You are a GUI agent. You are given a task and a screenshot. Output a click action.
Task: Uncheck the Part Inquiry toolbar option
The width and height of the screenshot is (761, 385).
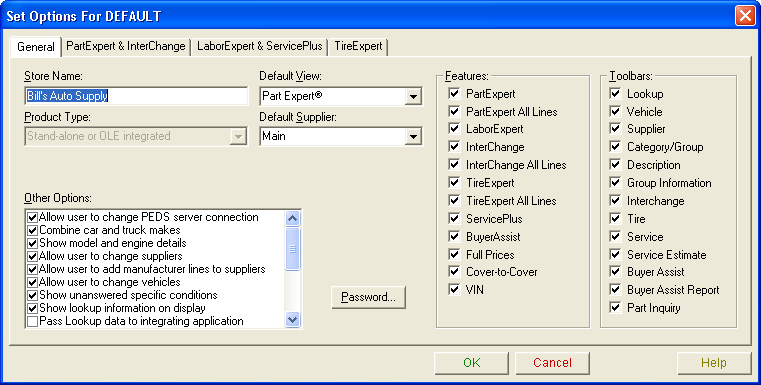tap(615, 308)
